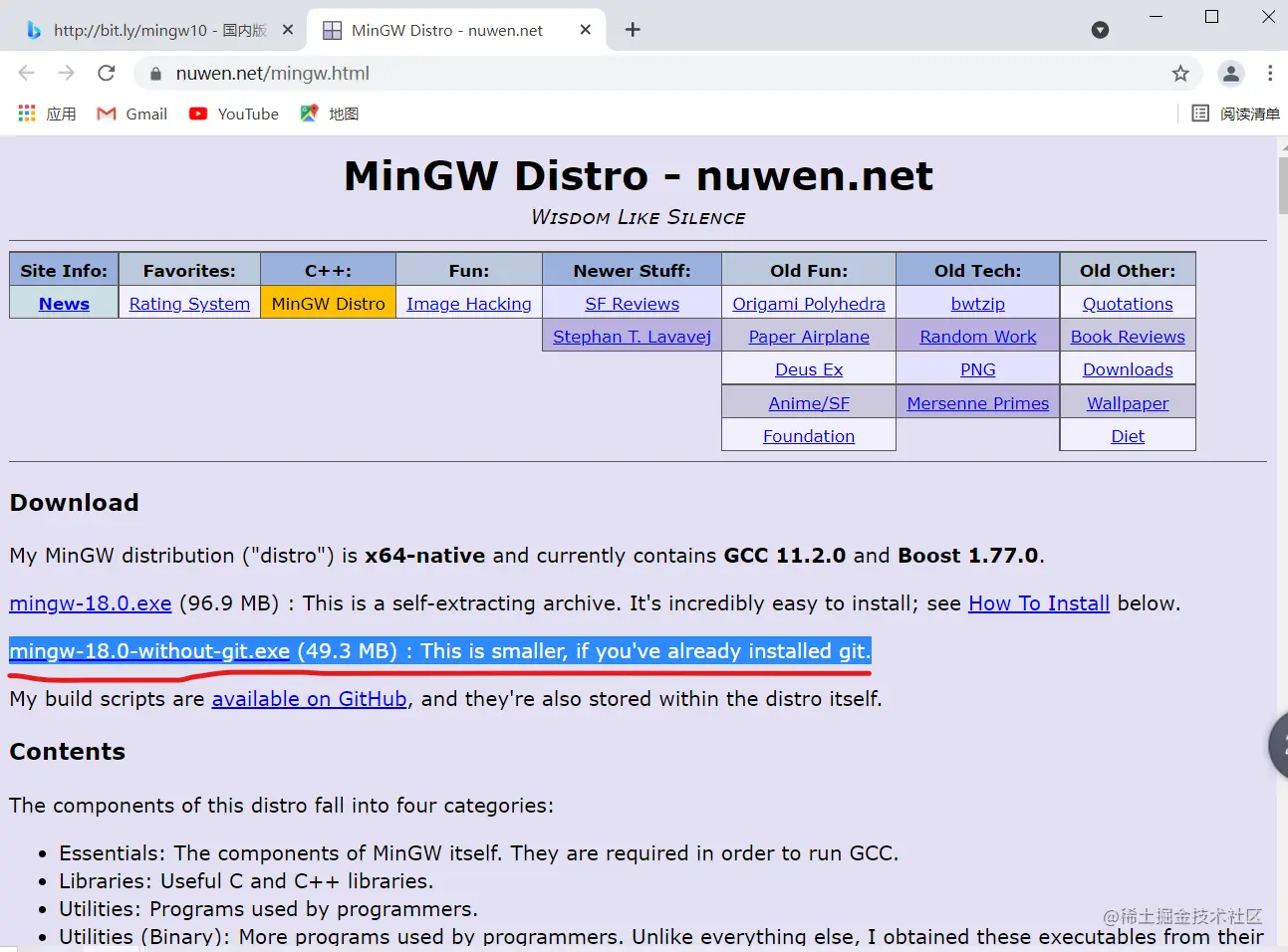Close the MinGW Distro tab
The image size is (1288, 952).
(x=586, y=30)
